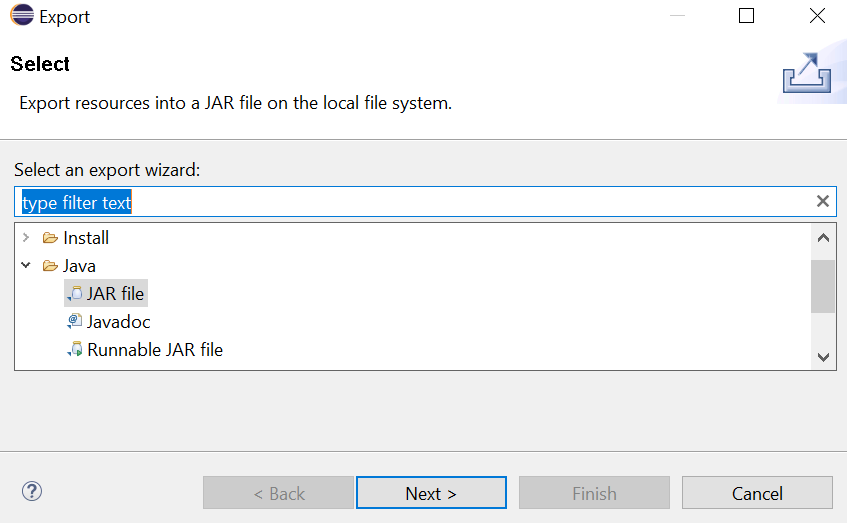Select the Javadoc export wizard

(118, 322)
